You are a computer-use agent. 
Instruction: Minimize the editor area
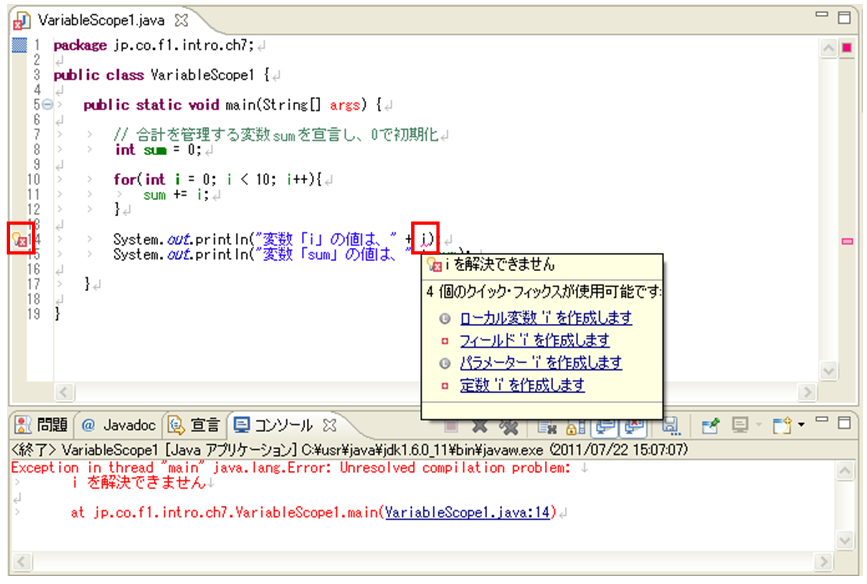[x=821, y=17]
